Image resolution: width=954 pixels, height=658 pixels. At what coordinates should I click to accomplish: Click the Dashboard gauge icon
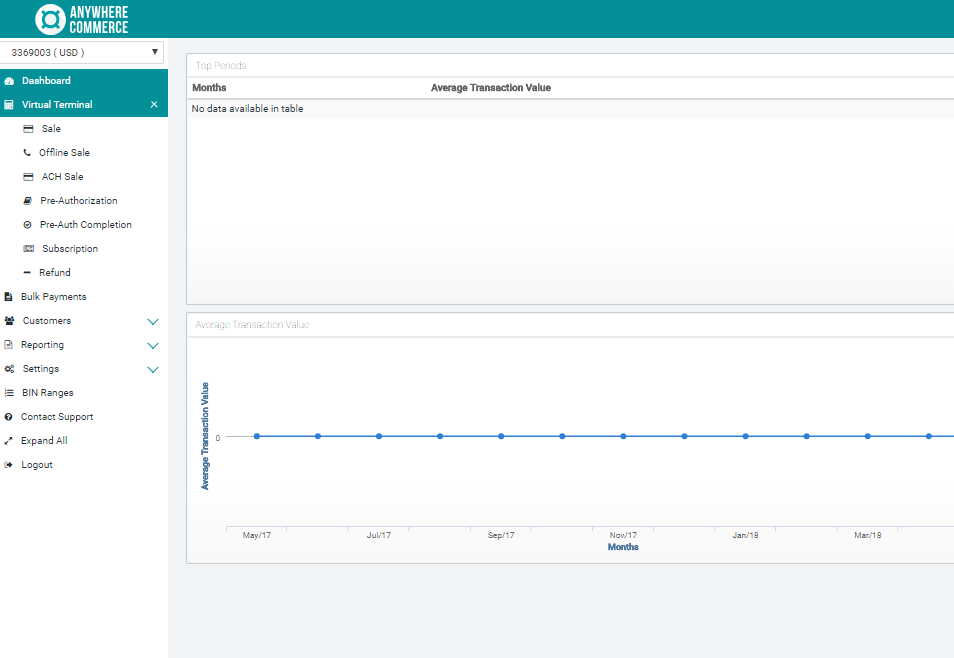pos(9,81)
